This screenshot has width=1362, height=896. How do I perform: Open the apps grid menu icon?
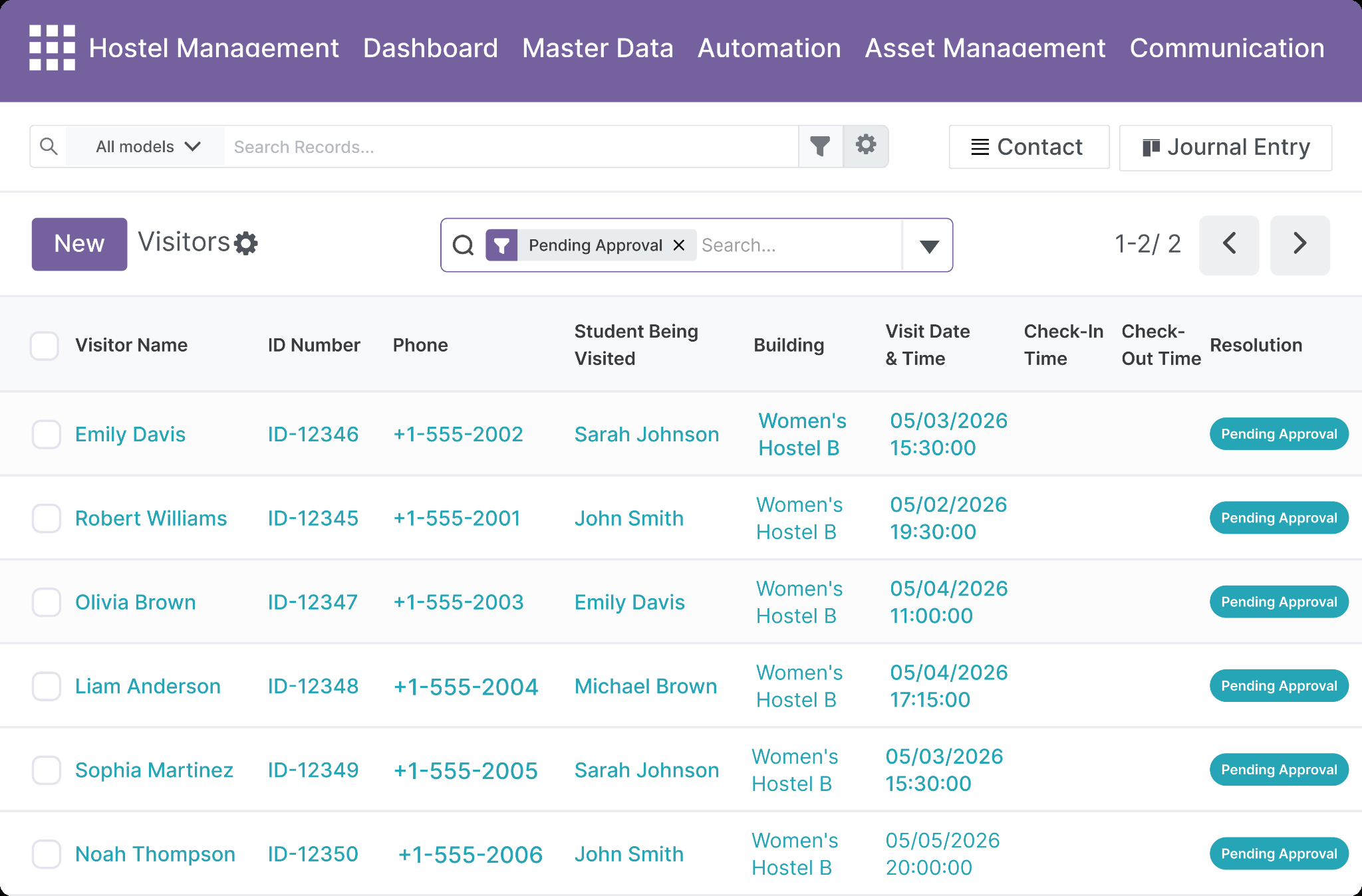[52, 48]
